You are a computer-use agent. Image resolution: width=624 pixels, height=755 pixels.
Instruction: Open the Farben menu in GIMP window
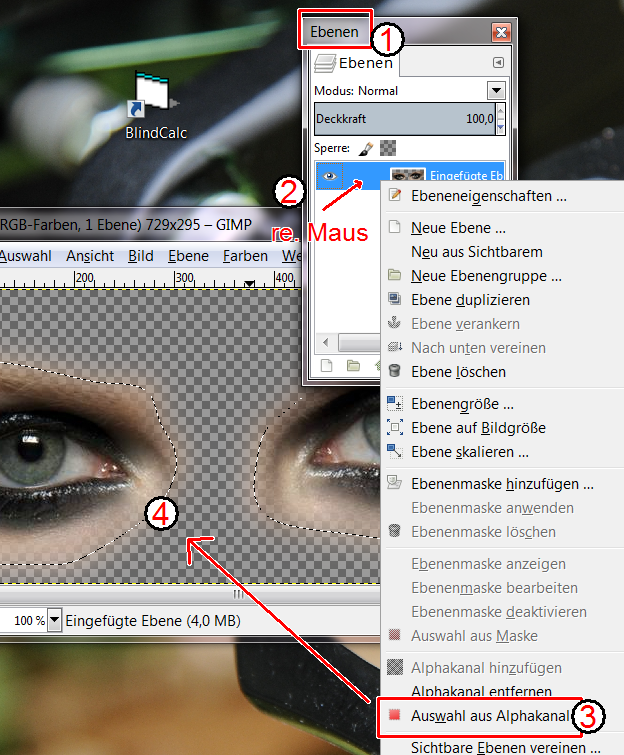coord(245,256)
